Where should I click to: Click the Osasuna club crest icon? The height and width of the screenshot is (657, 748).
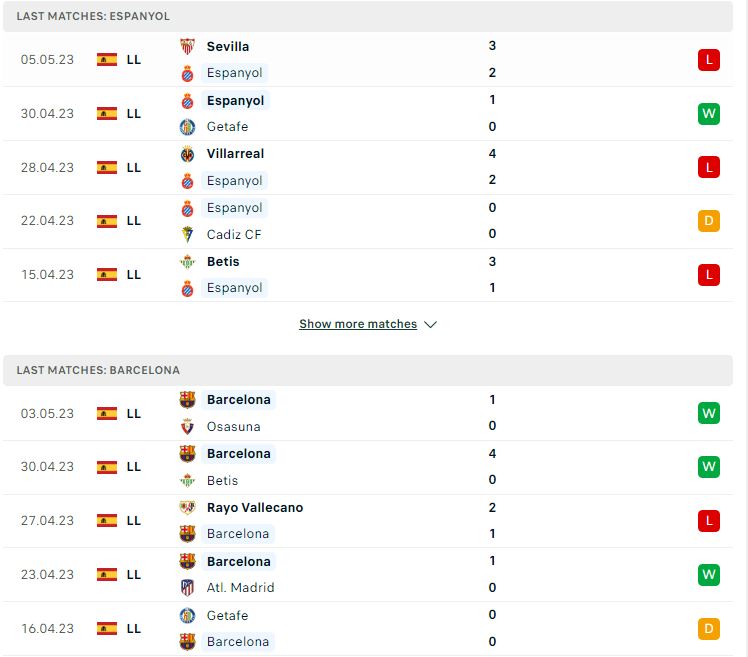click(x=187, y=426)
